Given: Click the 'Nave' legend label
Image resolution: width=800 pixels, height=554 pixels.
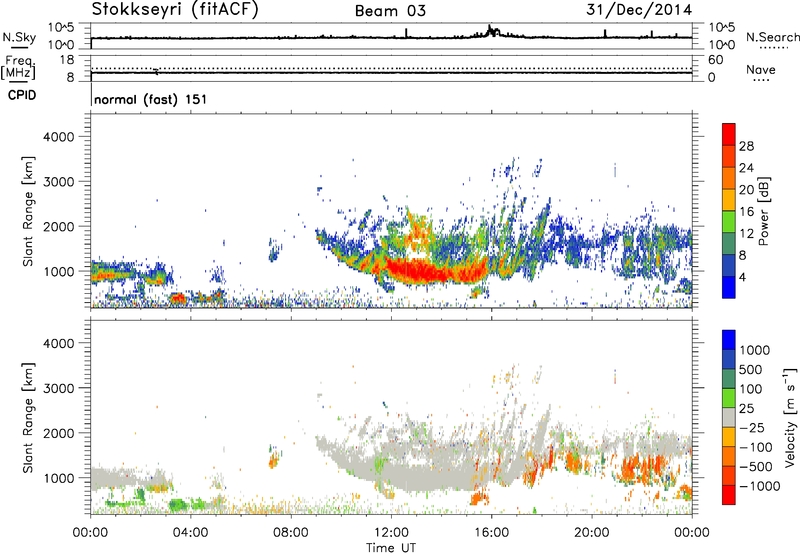Looking at the screenshot, I should (x=761, y=69).
